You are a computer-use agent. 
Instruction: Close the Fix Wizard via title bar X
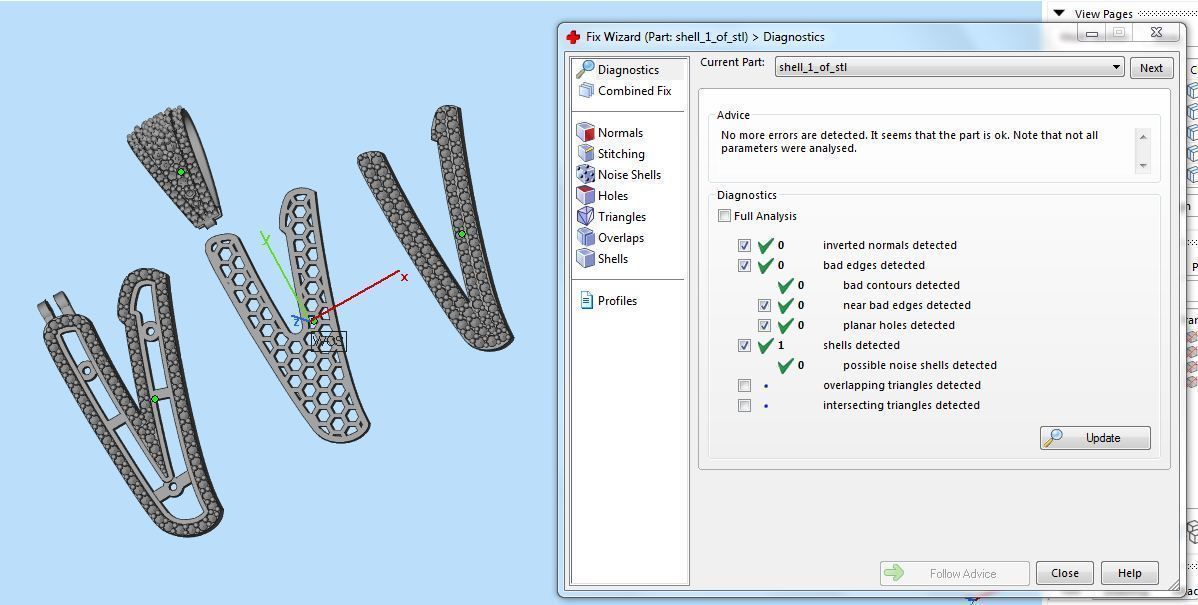click(1156, 32)
